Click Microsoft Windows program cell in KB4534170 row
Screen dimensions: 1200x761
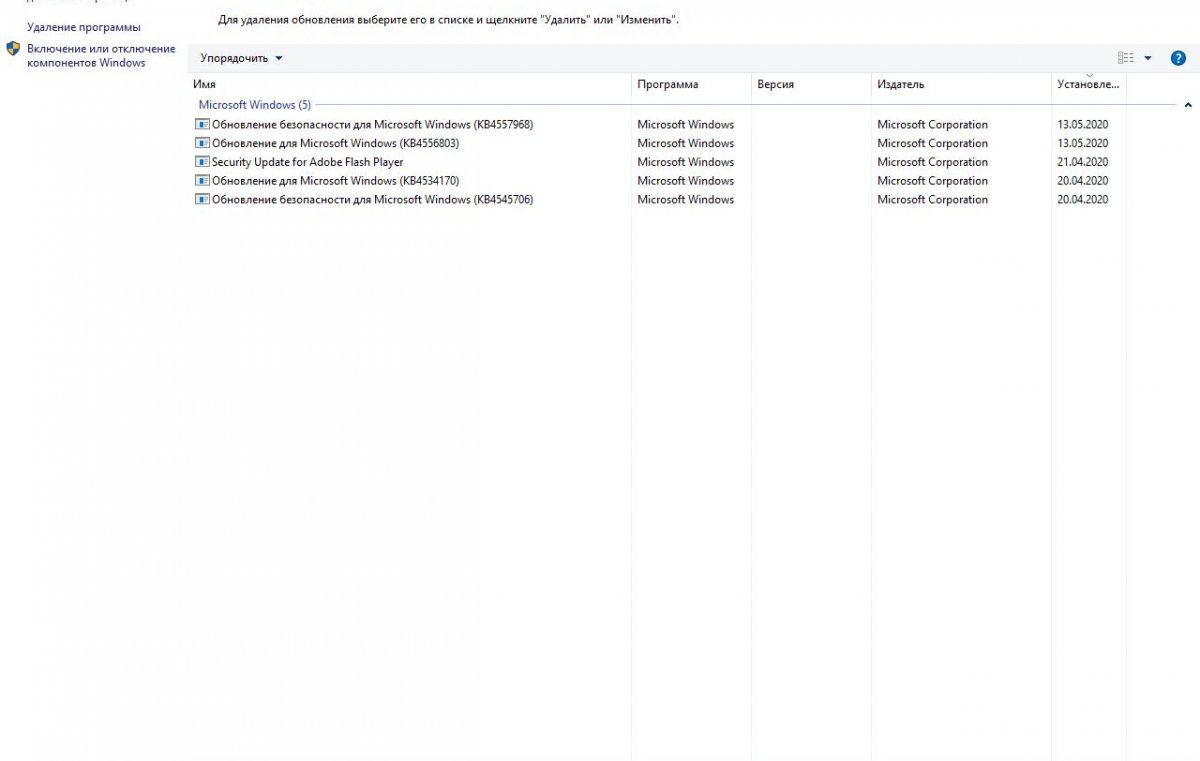click(685, 181)
